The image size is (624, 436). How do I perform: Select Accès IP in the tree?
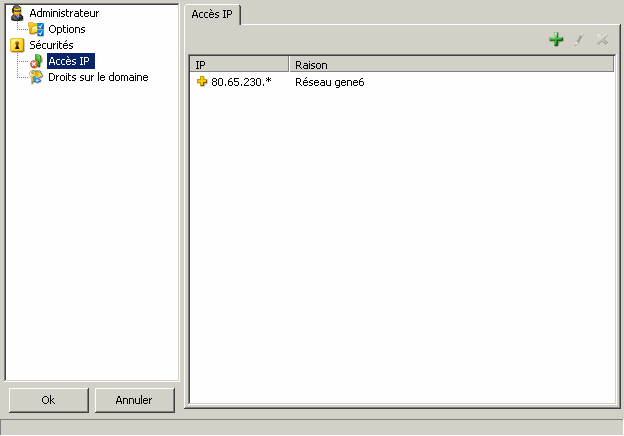click(71, 61)
